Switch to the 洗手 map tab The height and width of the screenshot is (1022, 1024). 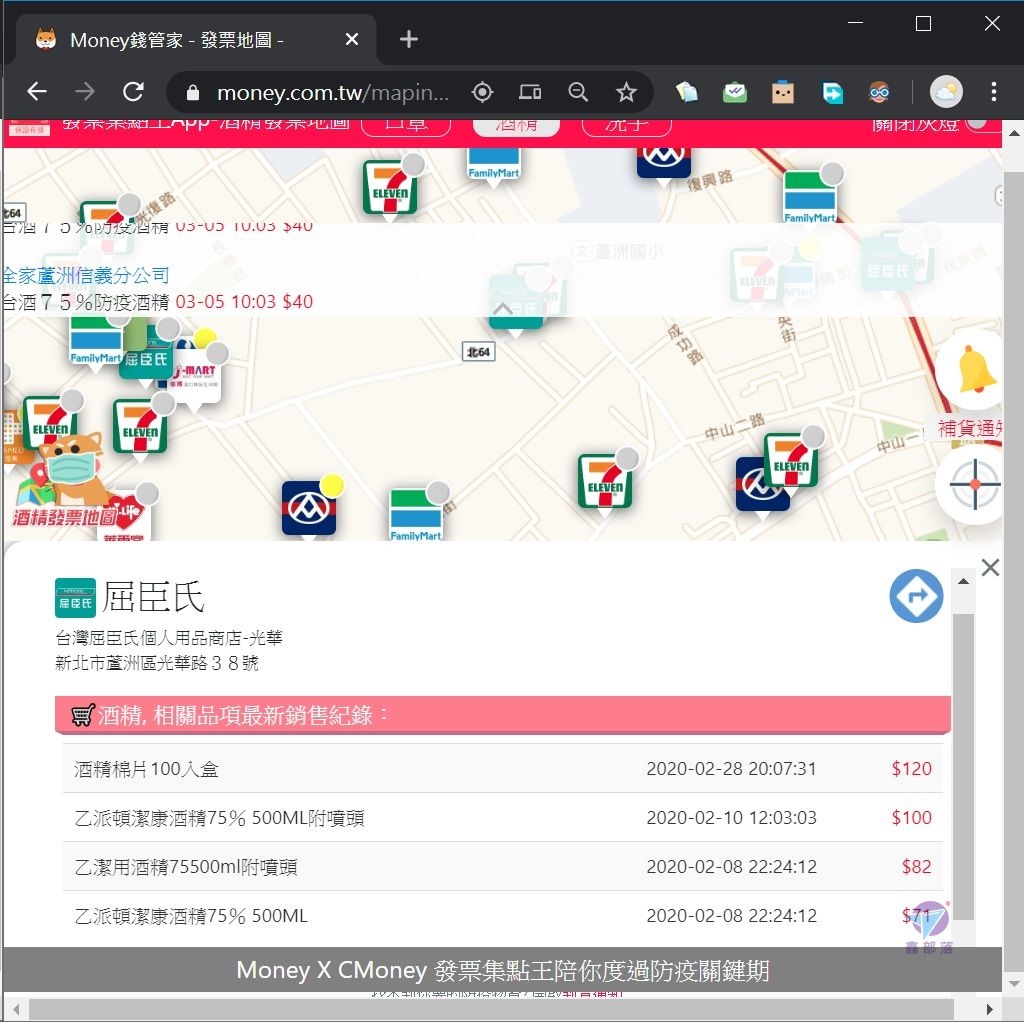click(626, 125)
